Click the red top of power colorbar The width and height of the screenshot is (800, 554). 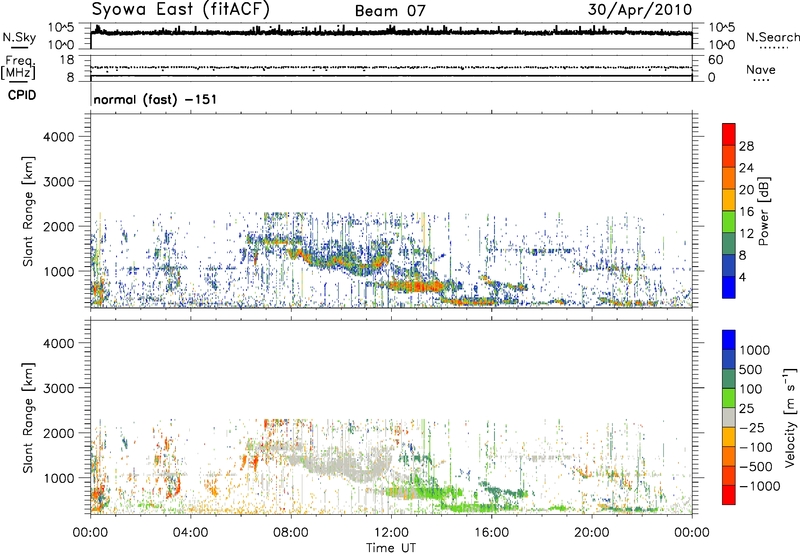(729, 133)
